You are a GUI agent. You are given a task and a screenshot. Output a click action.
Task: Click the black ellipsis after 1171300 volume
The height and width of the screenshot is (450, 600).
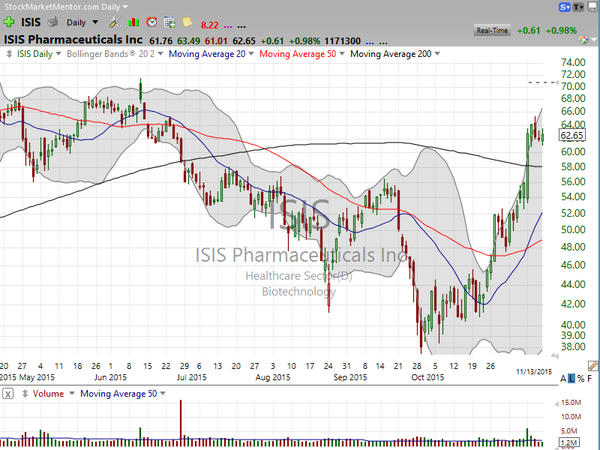point(383,42)
